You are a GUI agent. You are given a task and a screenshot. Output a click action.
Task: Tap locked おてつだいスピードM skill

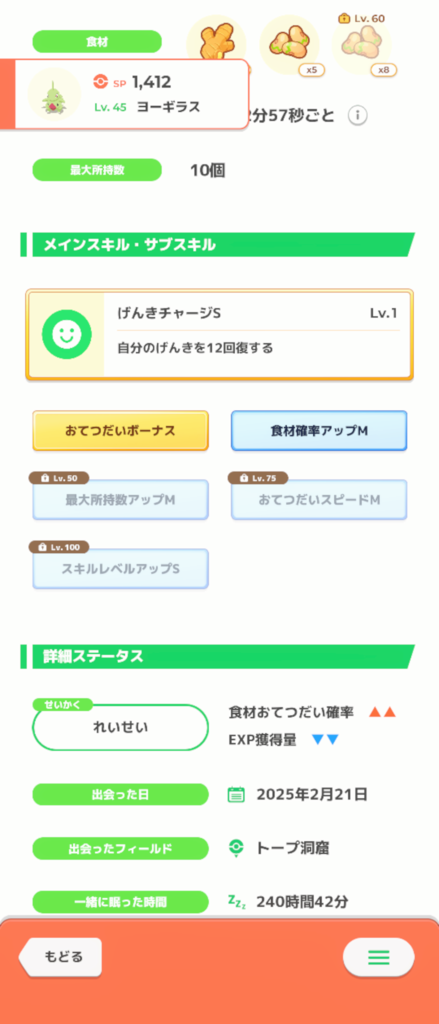[x=319, y=500]
